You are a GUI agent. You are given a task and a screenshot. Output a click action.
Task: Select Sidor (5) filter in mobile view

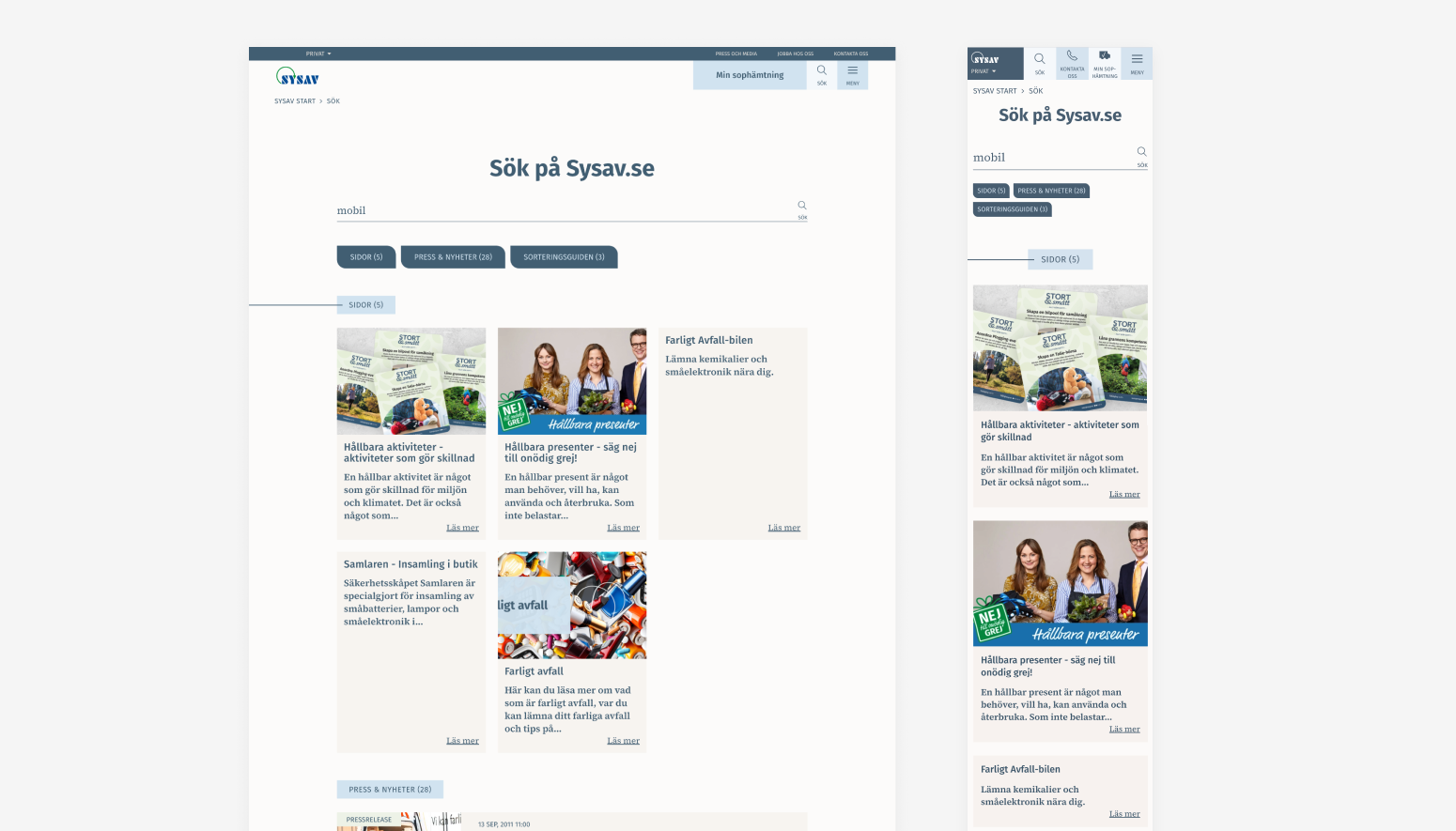(991, 191)
